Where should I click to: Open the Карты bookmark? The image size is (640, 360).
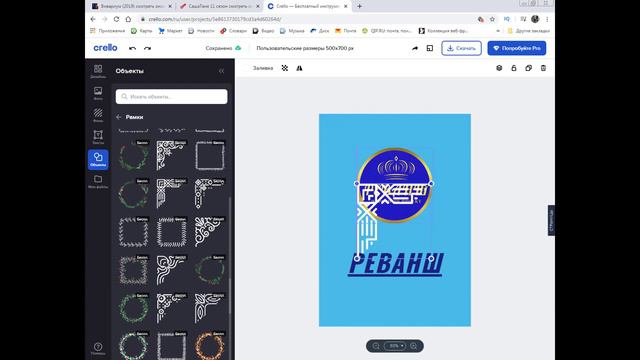[x=141, y=31]
